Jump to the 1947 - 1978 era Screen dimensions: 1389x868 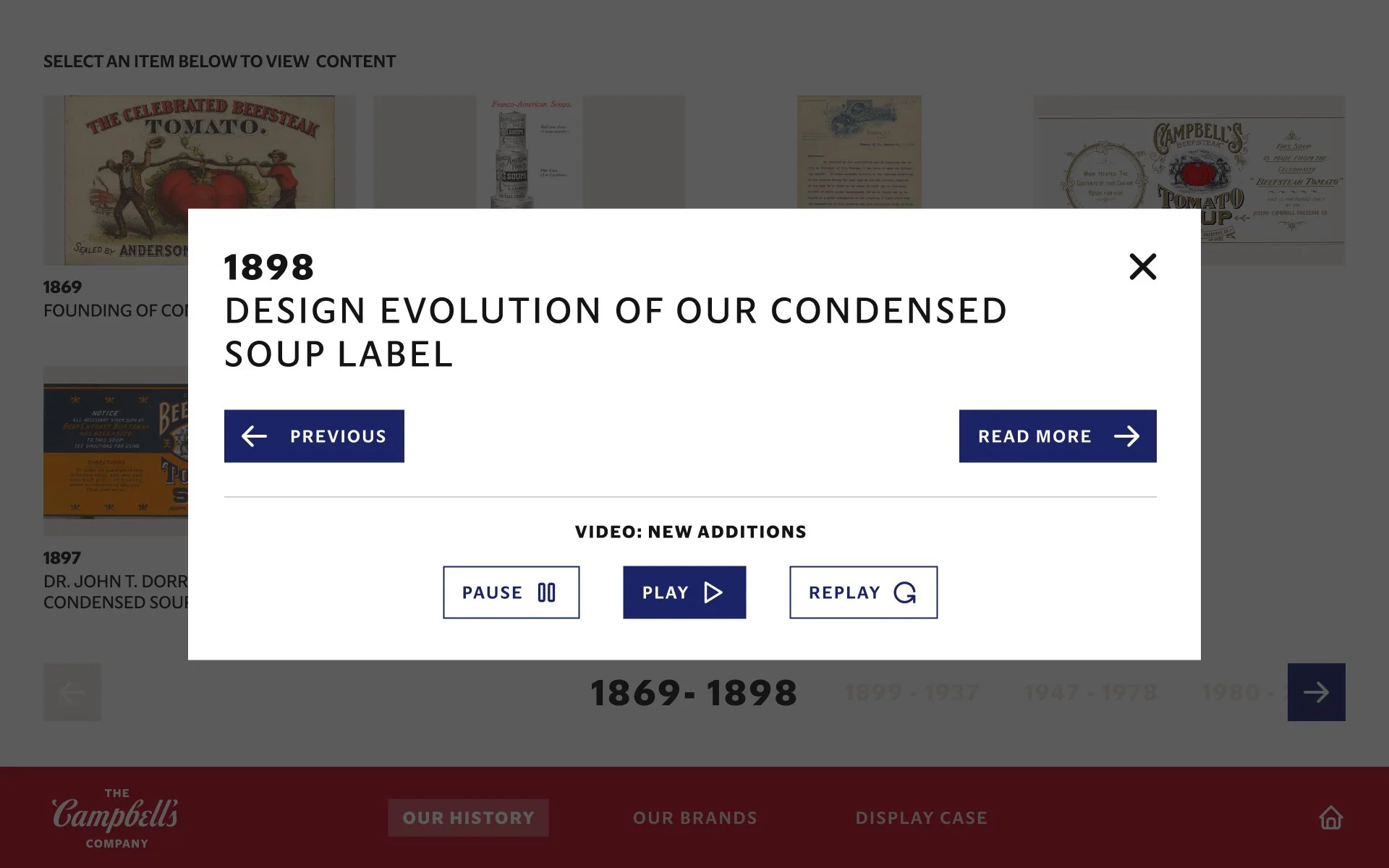pyautogui.click(x=1090, y=692)
